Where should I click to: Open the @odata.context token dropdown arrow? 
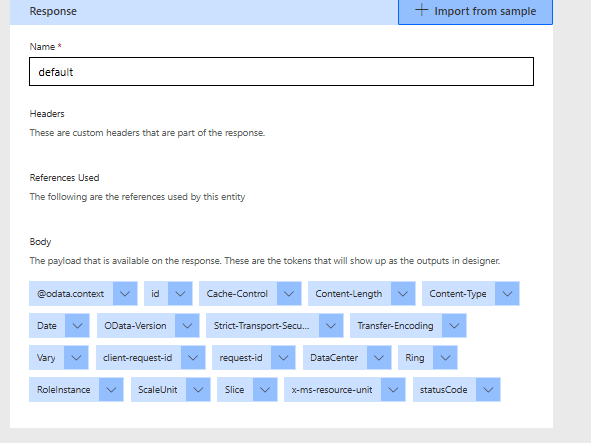[x=125, y=294]
